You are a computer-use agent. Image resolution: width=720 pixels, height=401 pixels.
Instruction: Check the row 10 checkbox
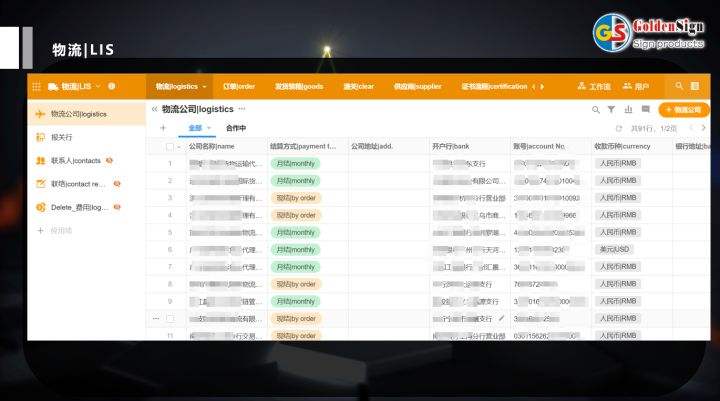pos(170,318)
